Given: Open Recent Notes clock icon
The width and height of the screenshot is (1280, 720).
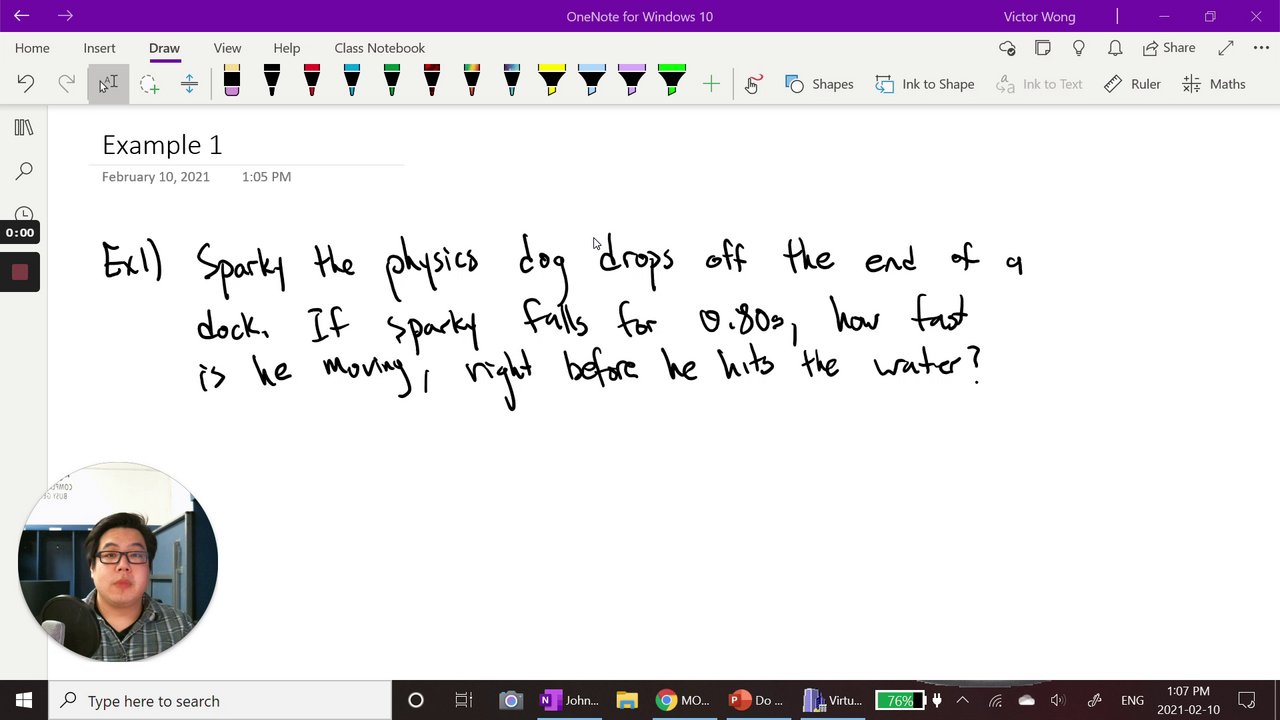Looking at the screenshot, I should pos(24,213).
